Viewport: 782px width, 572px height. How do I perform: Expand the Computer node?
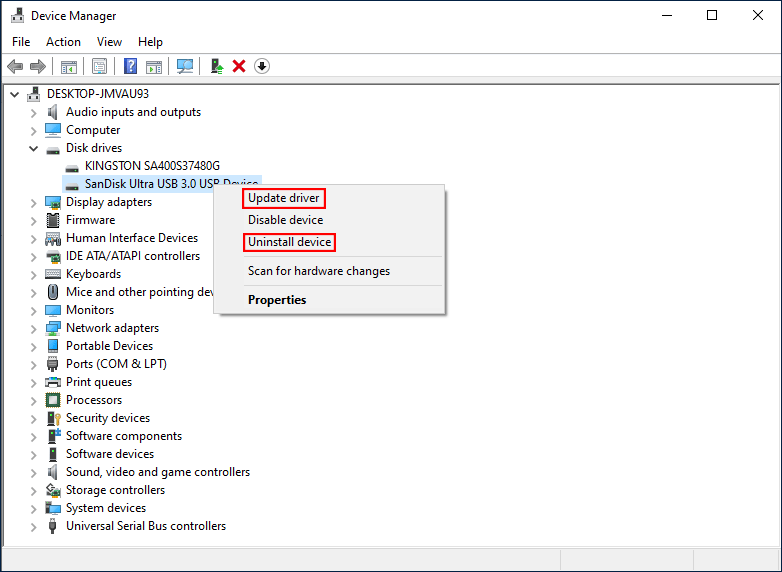click(33, 131)
